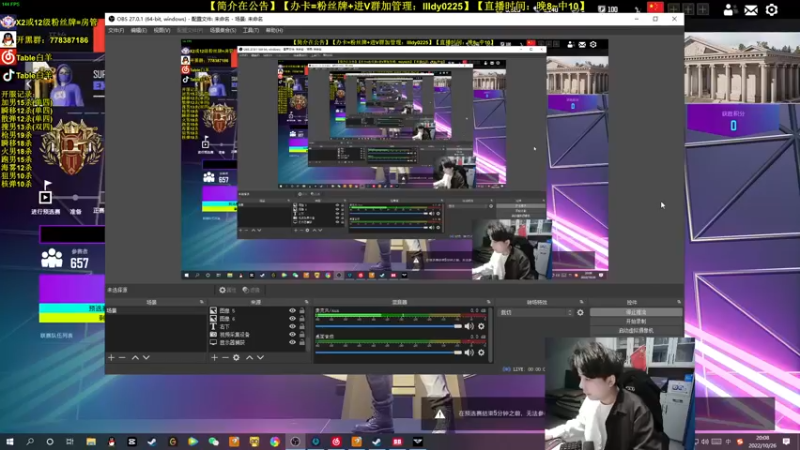800x450 pixels.
Task: Open the 帮助(H) menu in OBS
Action: [274, 31]
